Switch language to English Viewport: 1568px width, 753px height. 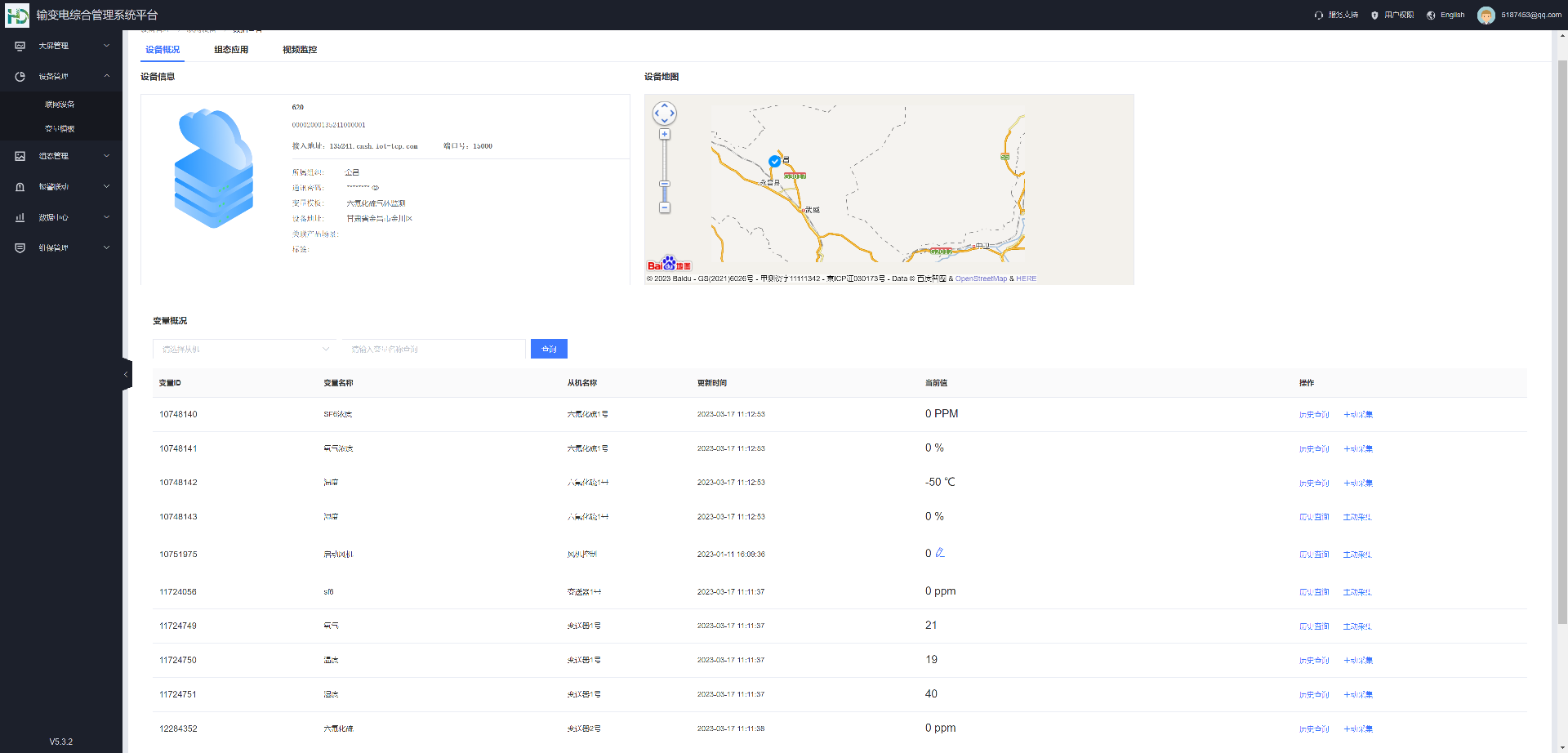[x=1445, y=15]
